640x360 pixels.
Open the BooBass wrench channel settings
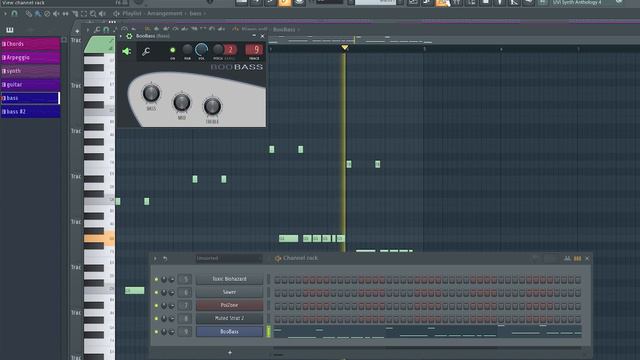(146, 51)
